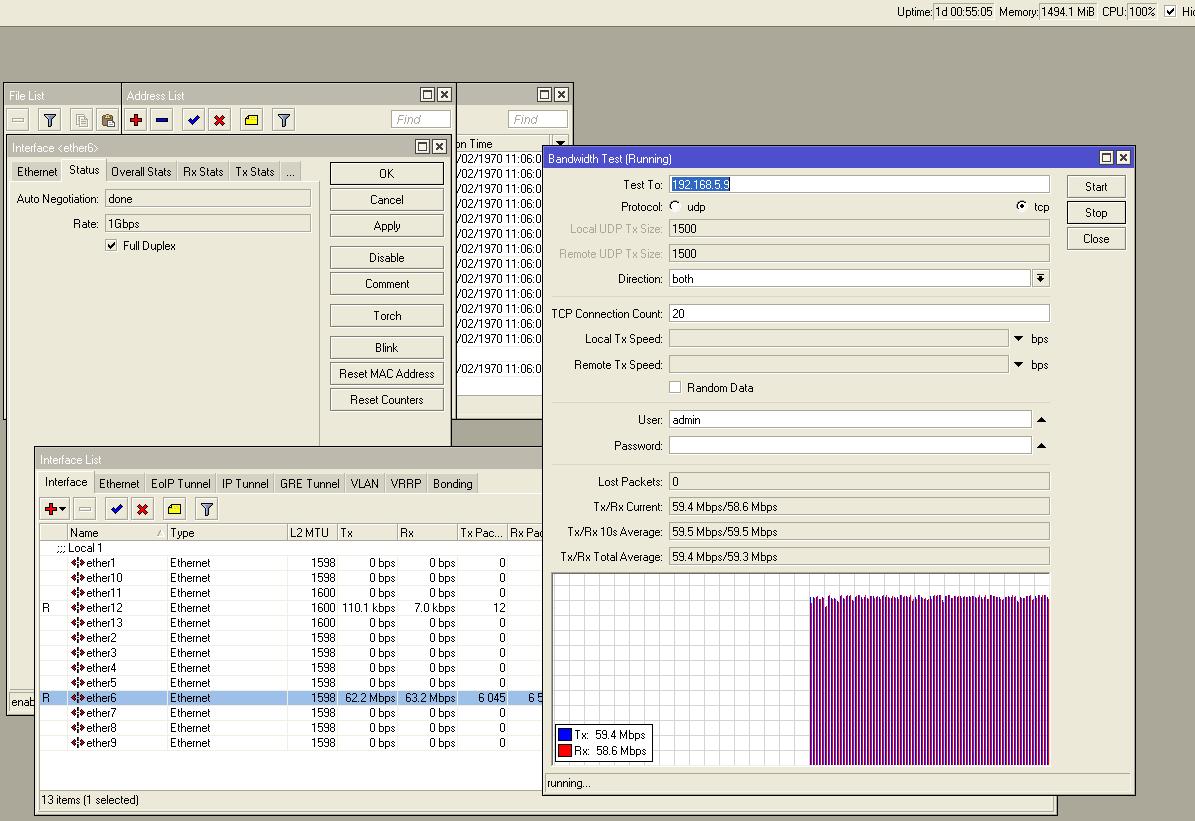Open the column dropdown beside the Time header

point(560,143)
